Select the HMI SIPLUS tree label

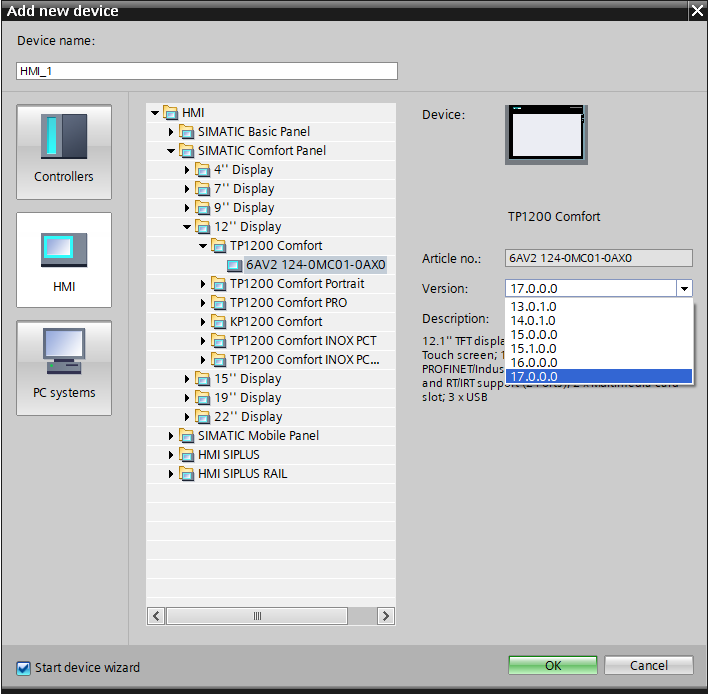click(x=228, y=454)
